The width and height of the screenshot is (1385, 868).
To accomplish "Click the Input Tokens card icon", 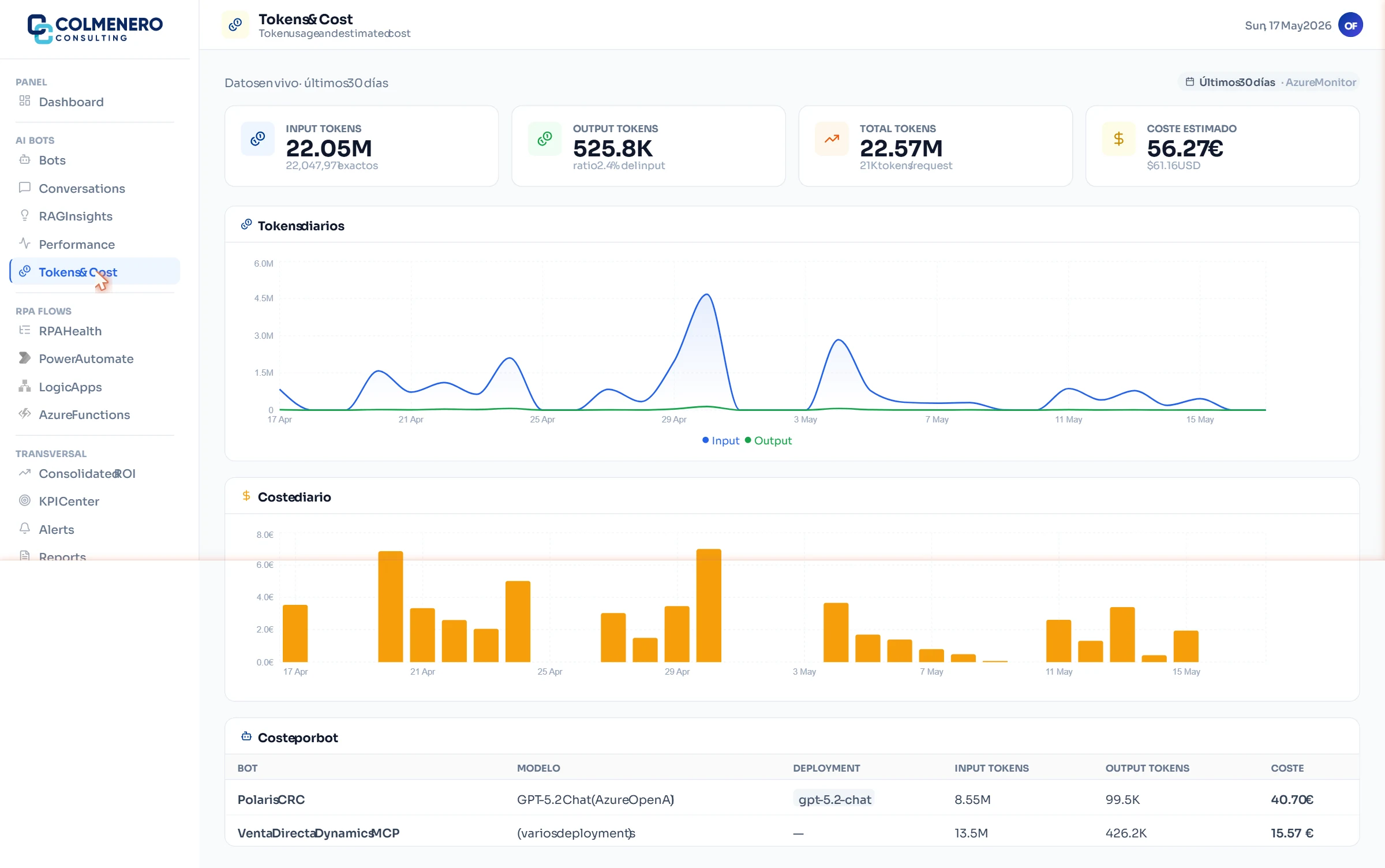I will (257, 139).
